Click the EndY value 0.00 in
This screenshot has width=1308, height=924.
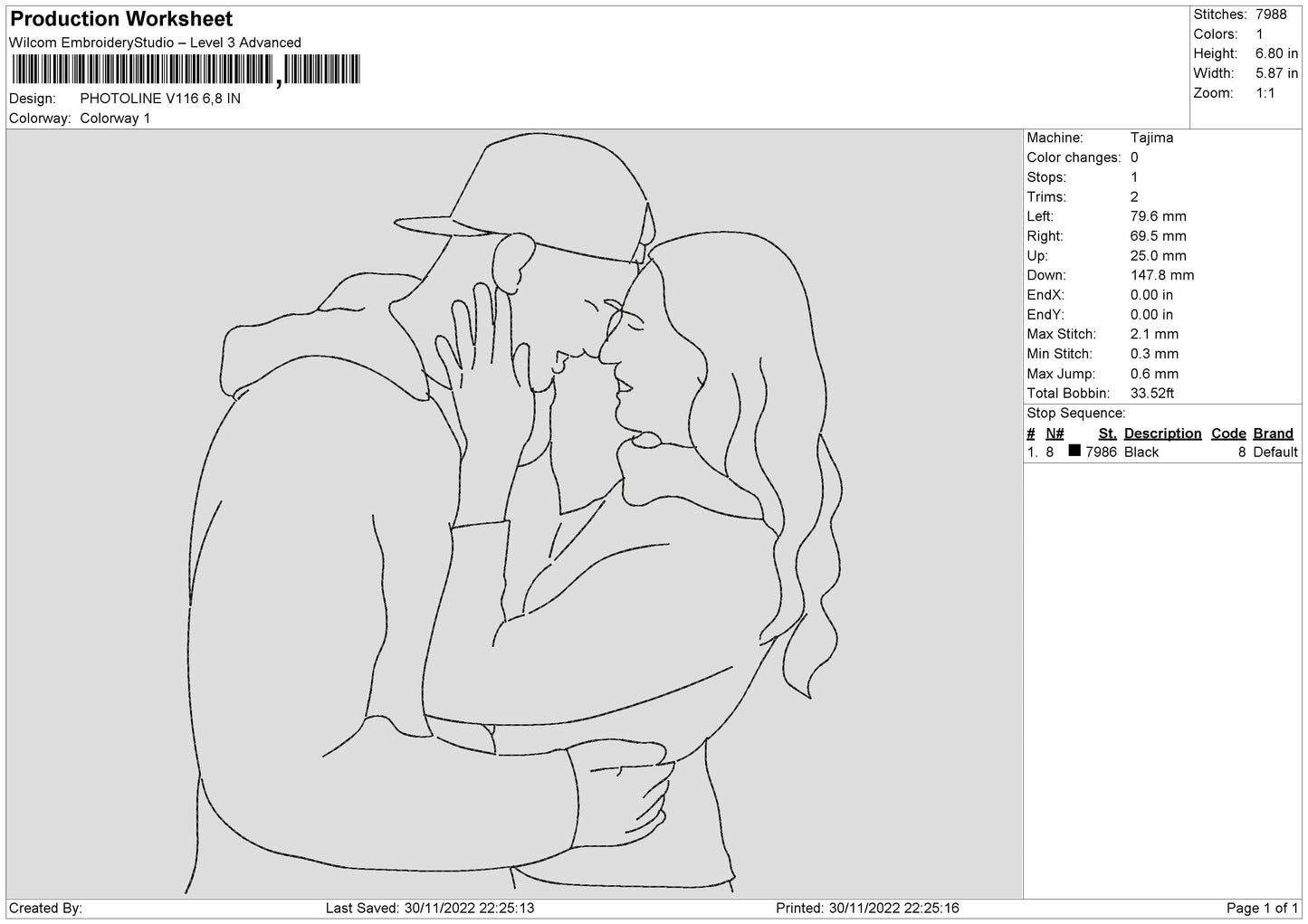click(x=1151, y=316)
